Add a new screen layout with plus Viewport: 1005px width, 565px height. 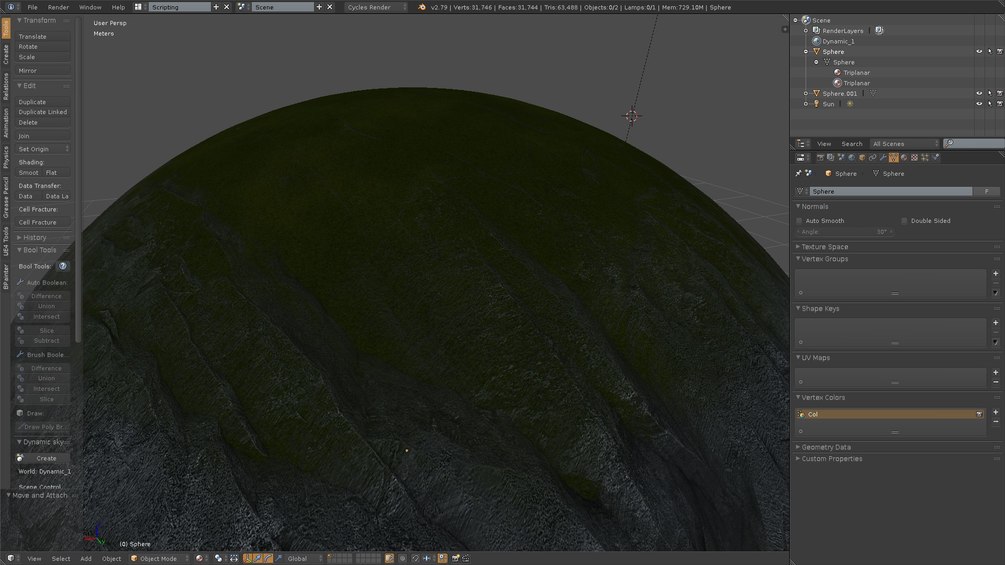pyautogui.click(x=216, y=7)
